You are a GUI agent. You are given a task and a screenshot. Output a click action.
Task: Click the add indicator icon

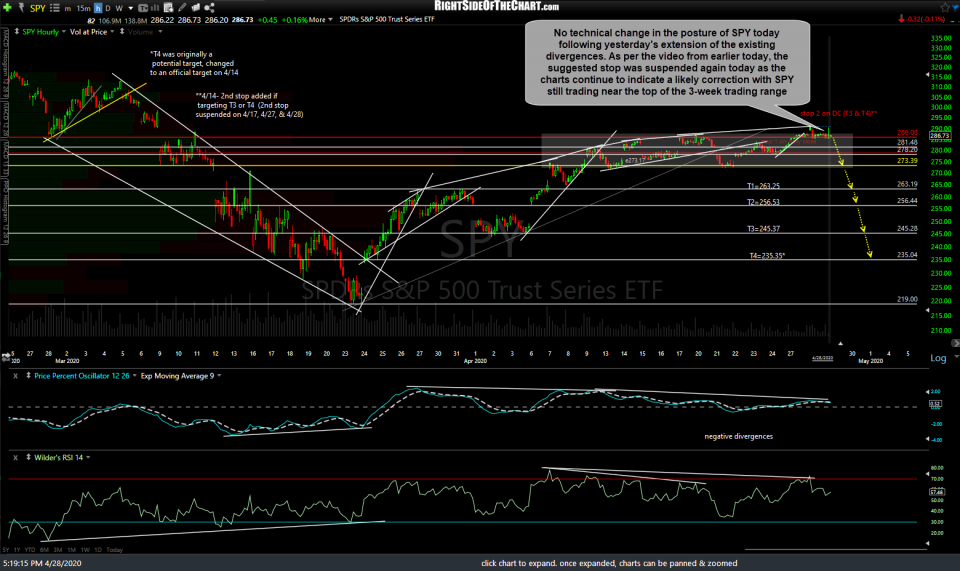[168, 8]
